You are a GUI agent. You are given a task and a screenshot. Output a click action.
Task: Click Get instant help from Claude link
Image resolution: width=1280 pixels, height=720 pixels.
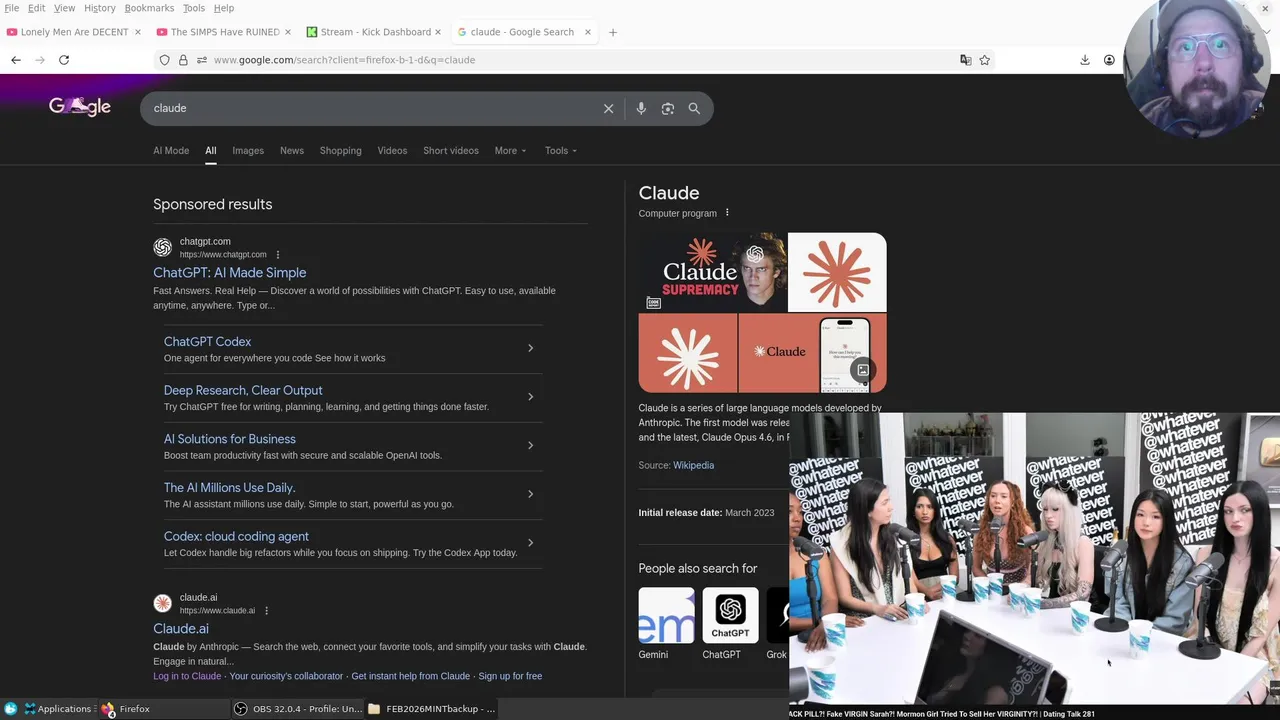coord(410,676)
